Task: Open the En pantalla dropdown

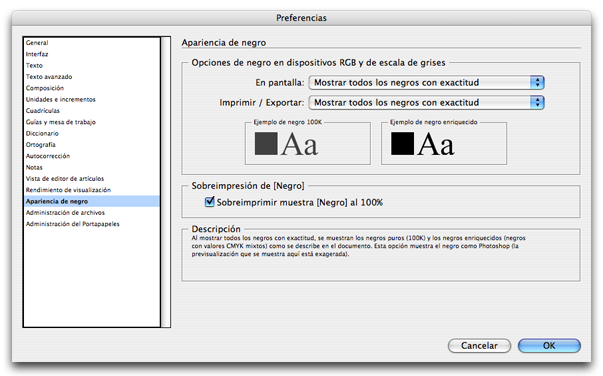Action: click(426, 82)
